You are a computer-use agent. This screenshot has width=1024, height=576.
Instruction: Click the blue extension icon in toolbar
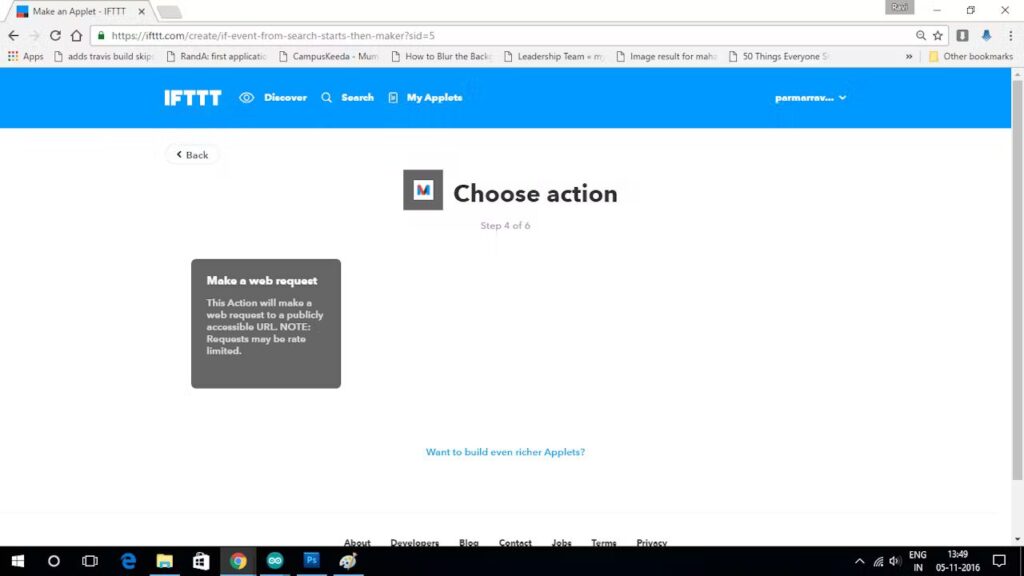point(986,35)
